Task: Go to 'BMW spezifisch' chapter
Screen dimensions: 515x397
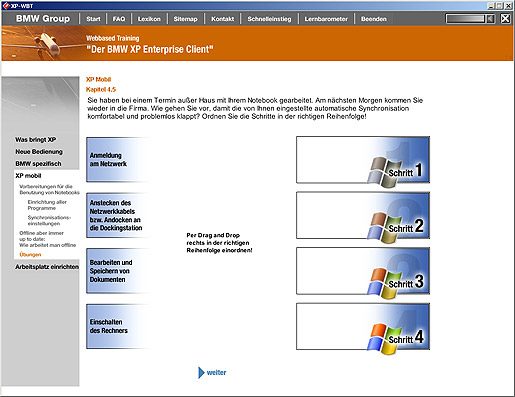Action: click(x=38, y=164)
